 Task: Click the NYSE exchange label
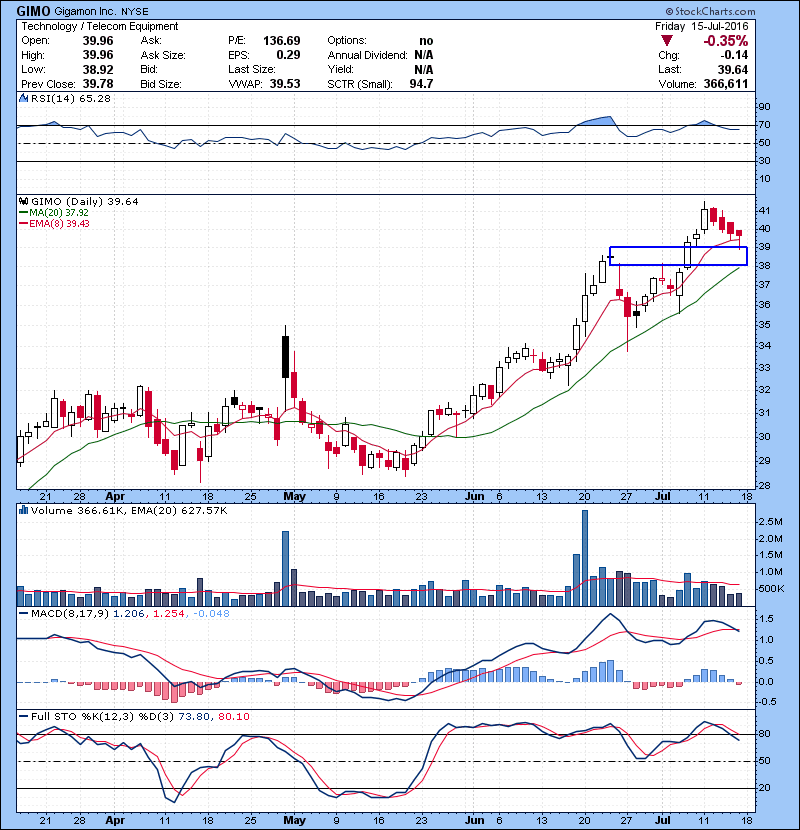click(134, 12)
